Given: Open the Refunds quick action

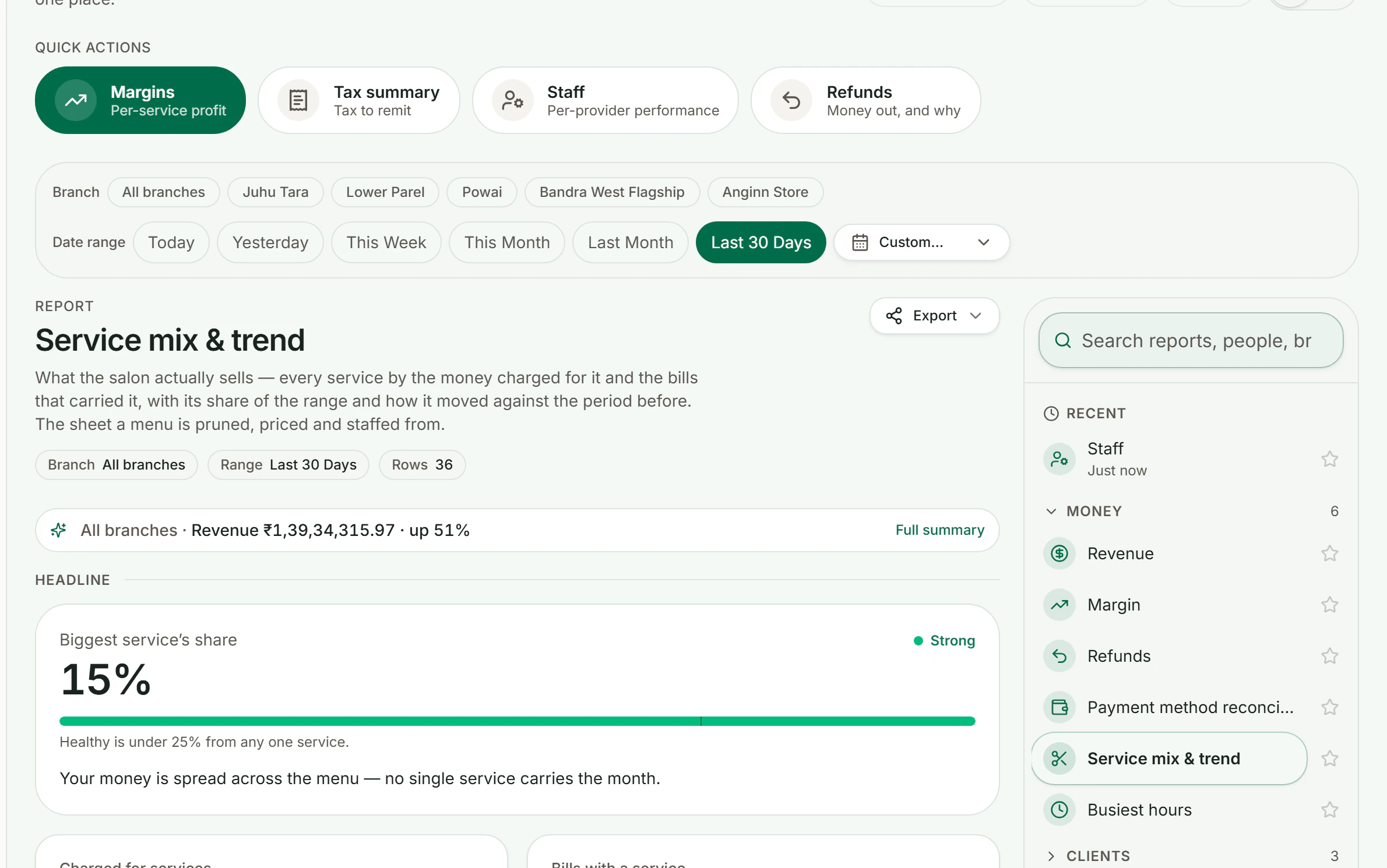Looking at the screenshot, I should pyautogui.click(x=865, y=100).
